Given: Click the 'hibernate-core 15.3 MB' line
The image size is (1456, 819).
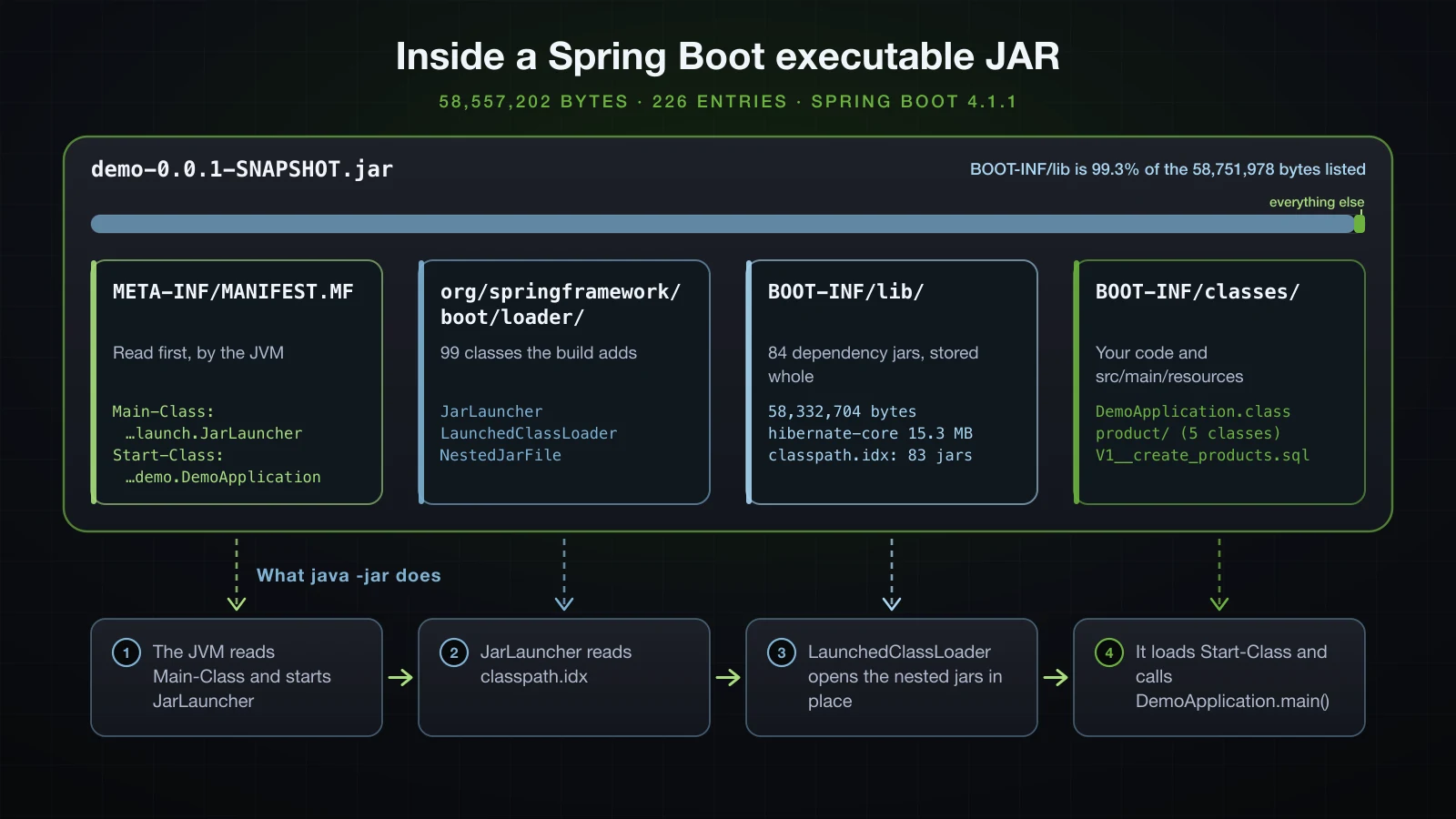Looking at the screenshot, I should (x=870, y=433).
